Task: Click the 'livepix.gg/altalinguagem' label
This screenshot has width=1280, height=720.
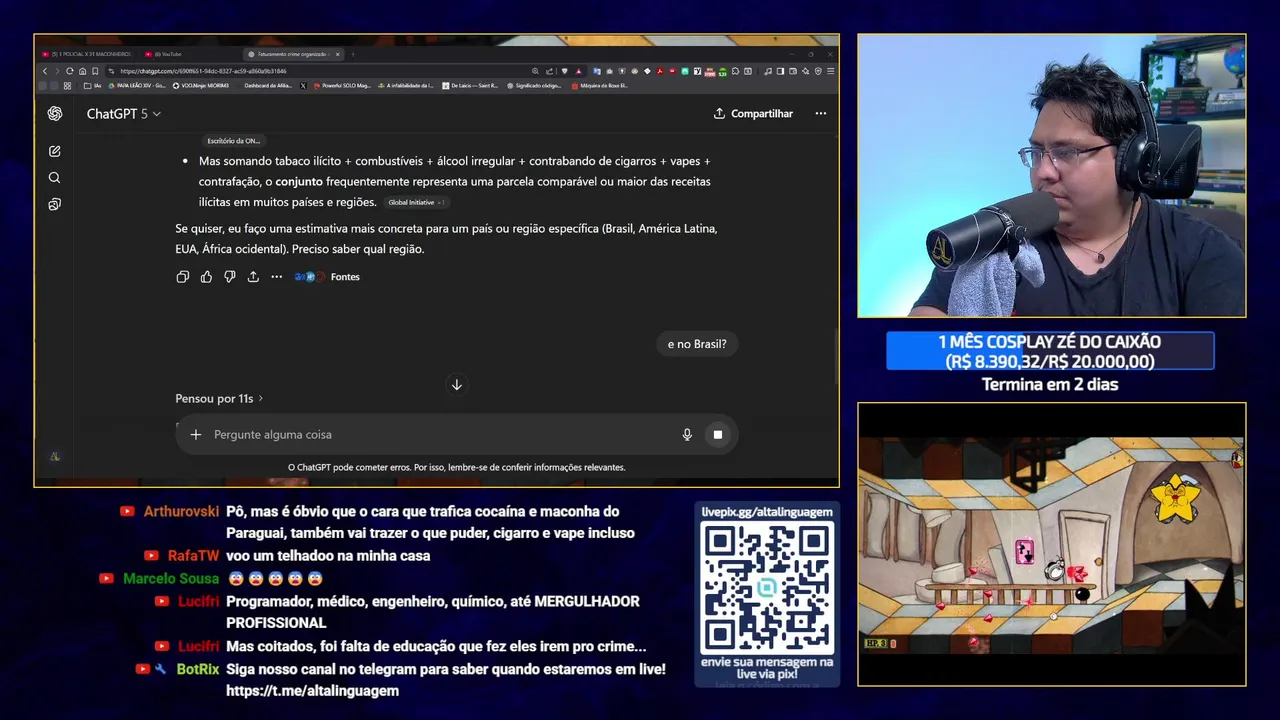Action: pyautogui.click(x=767, y=512)
